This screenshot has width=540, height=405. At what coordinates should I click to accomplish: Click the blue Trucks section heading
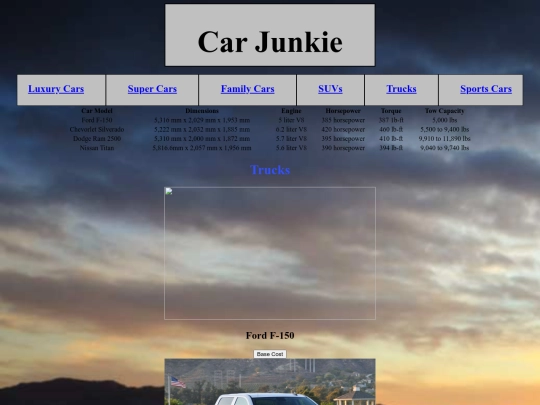[x=270, y=170]
